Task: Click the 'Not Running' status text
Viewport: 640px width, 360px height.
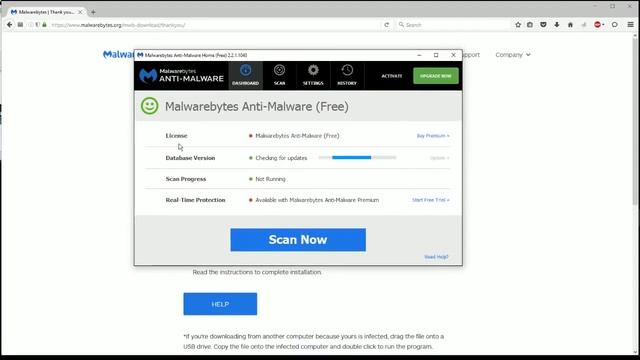Action: [x=270, y=179]
